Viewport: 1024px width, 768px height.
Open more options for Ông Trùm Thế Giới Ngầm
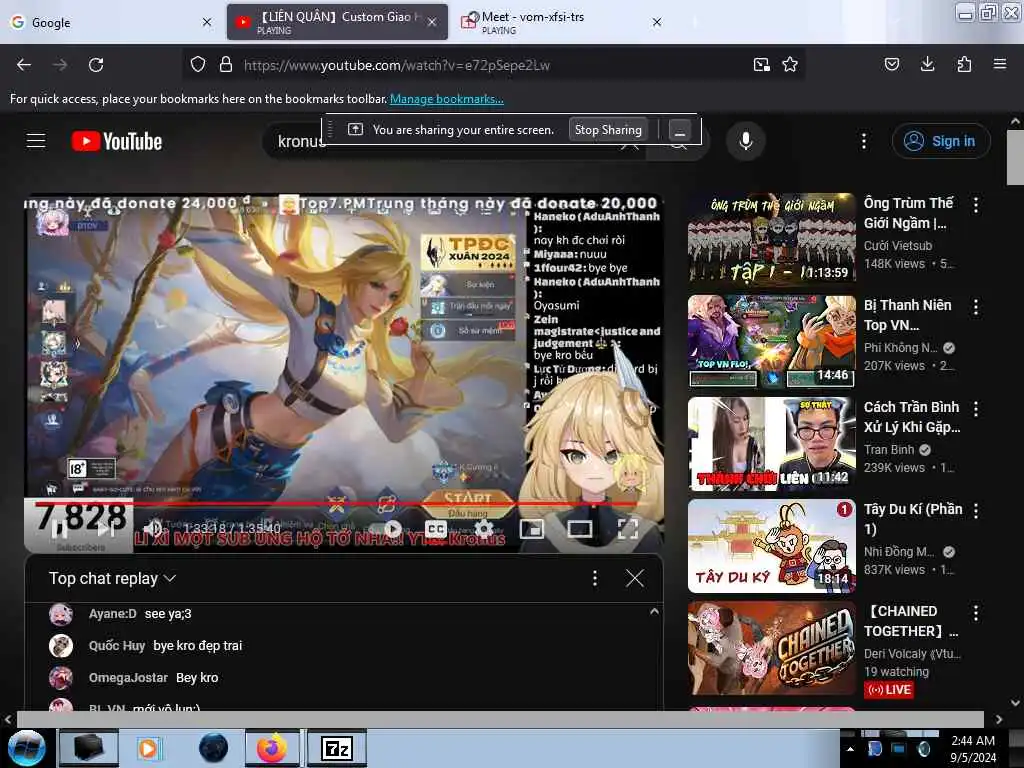coord(976,205)
